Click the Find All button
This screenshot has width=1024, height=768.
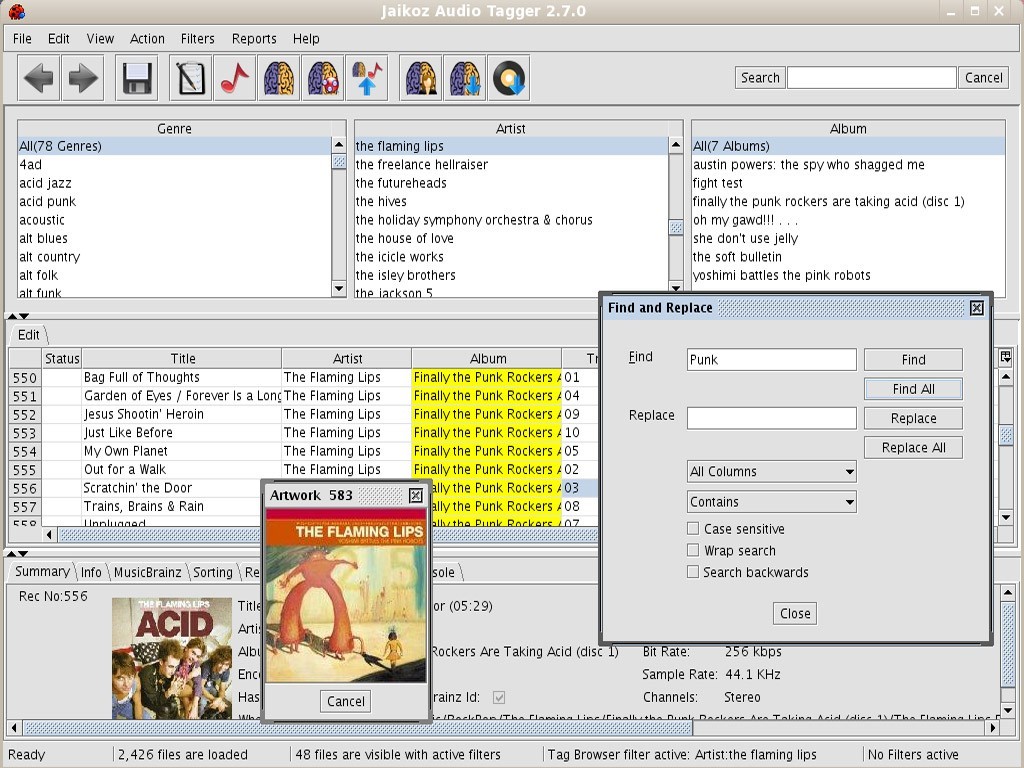913,389
